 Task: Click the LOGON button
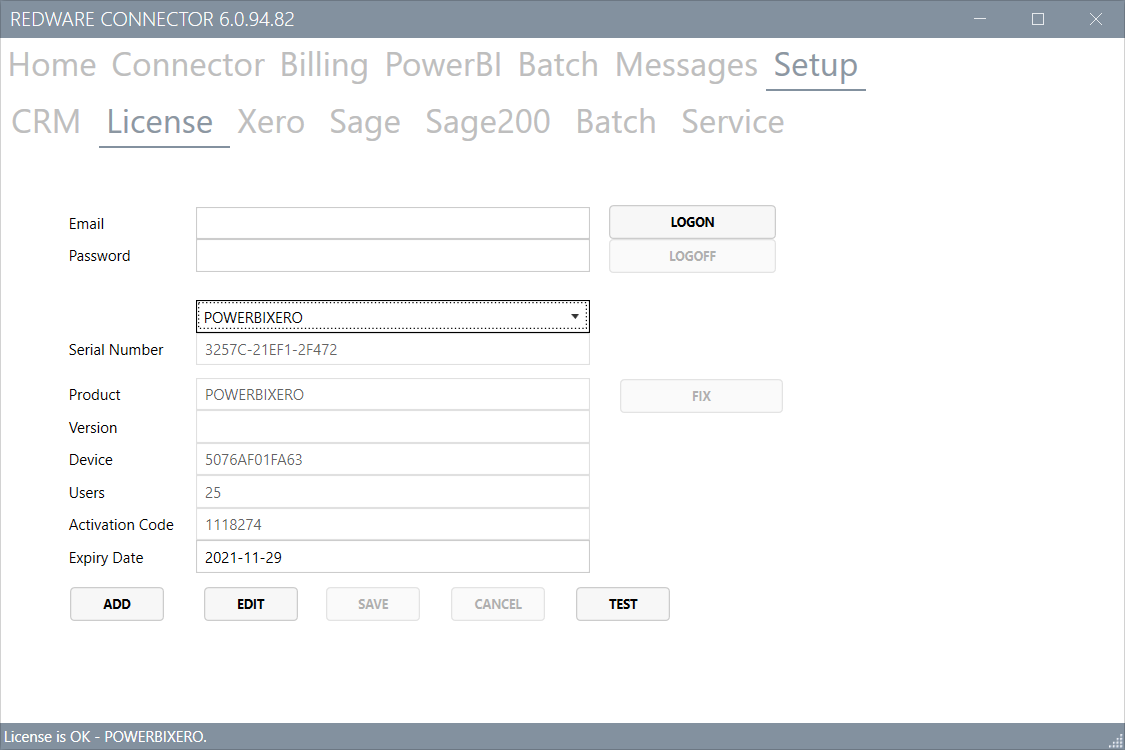[x=692, y=222]
